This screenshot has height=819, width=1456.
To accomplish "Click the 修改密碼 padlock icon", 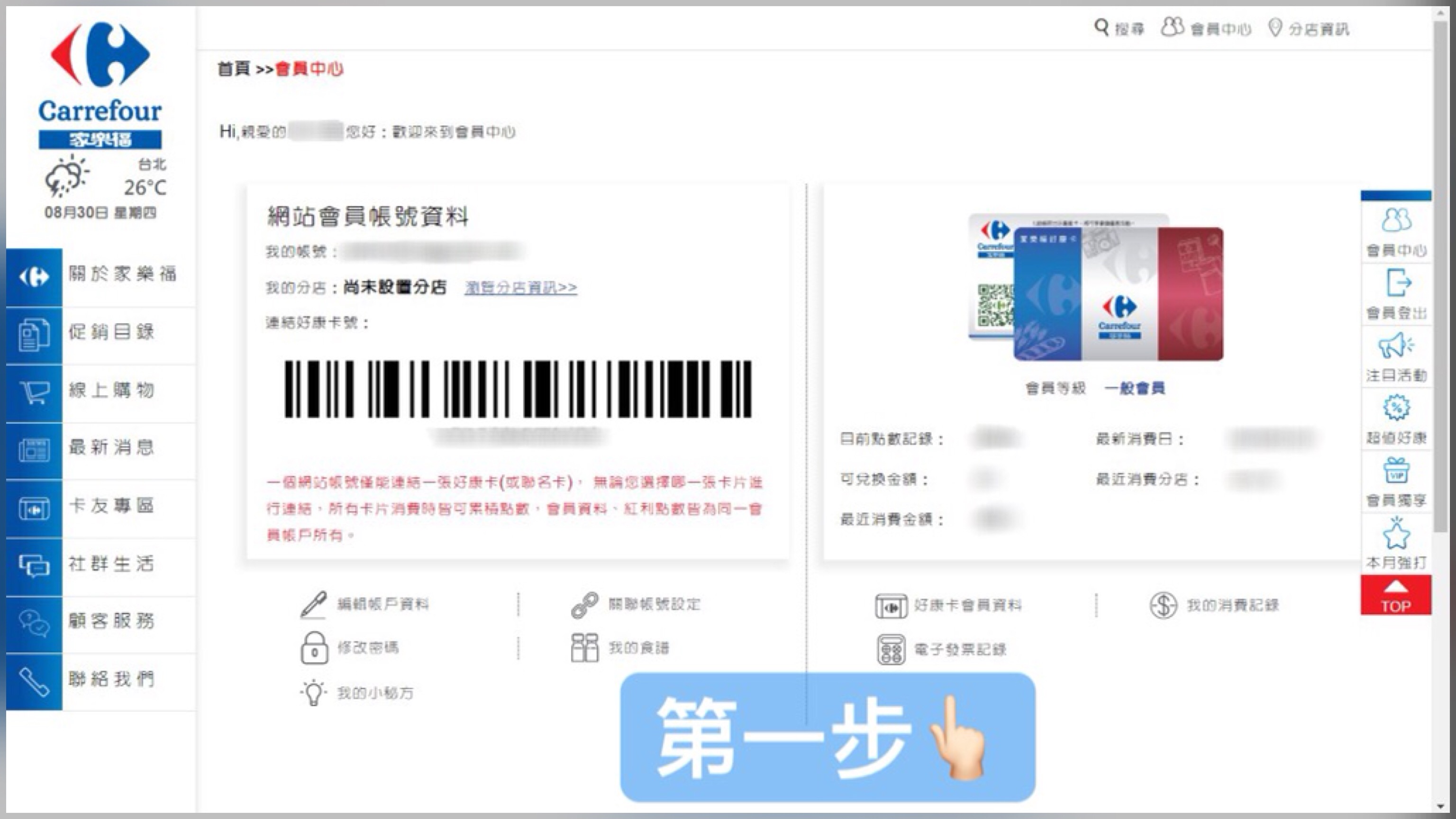I will [314, 648].
